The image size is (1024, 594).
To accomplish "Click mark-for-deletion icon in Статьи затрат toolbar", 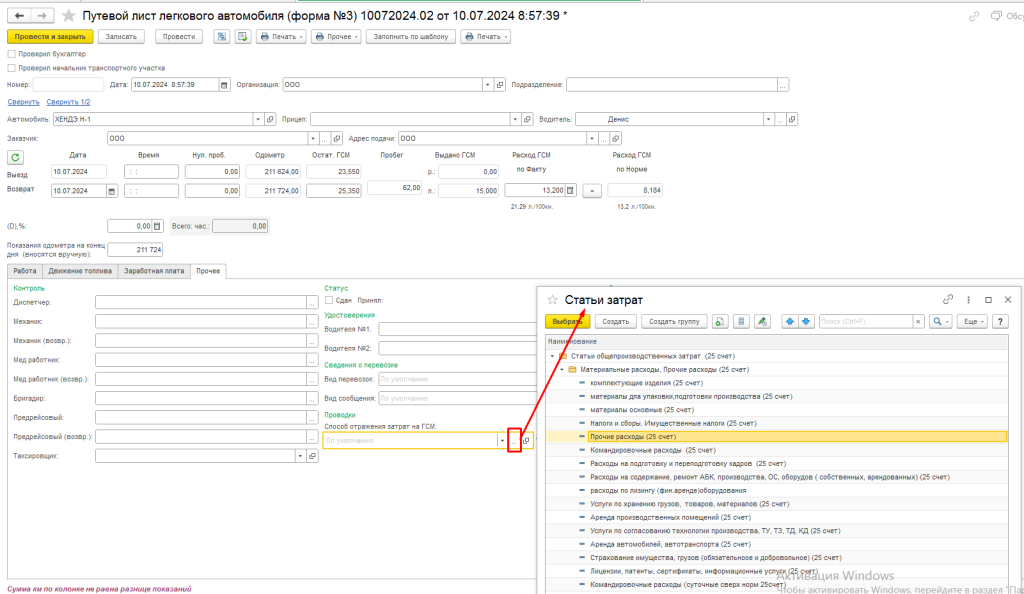I will pyautogui.click(x=762, y=322).
